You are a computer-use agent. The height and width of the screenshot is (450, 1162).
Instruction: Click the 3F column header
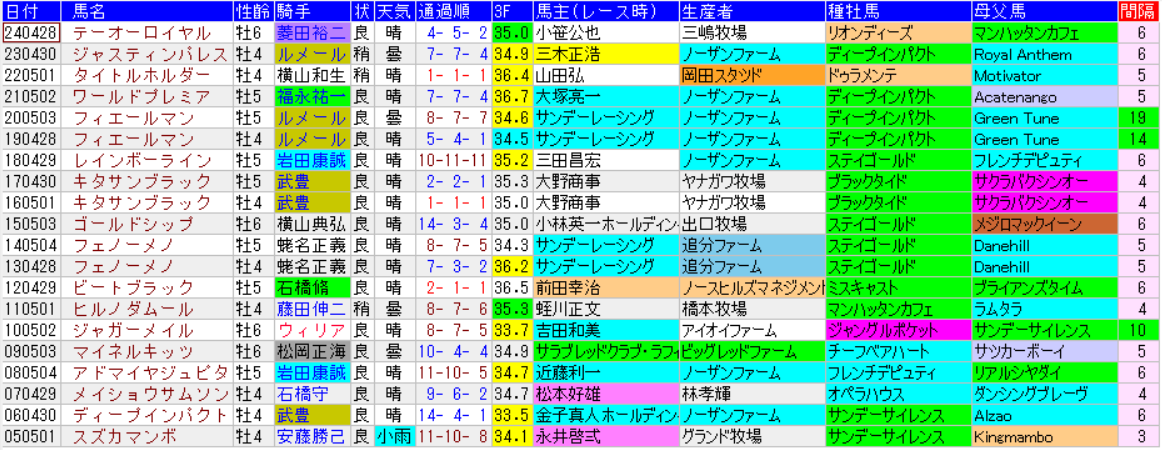pos(511,11)
